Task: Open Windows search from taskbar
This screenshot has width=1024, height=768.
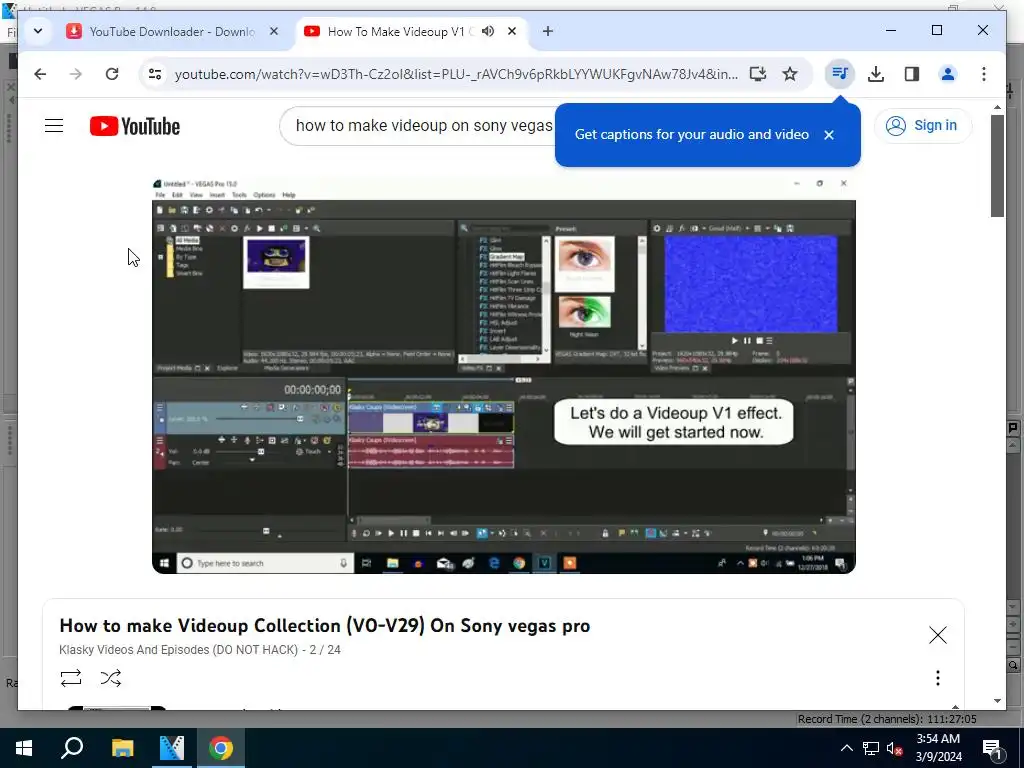Action: tap(72, 748)
